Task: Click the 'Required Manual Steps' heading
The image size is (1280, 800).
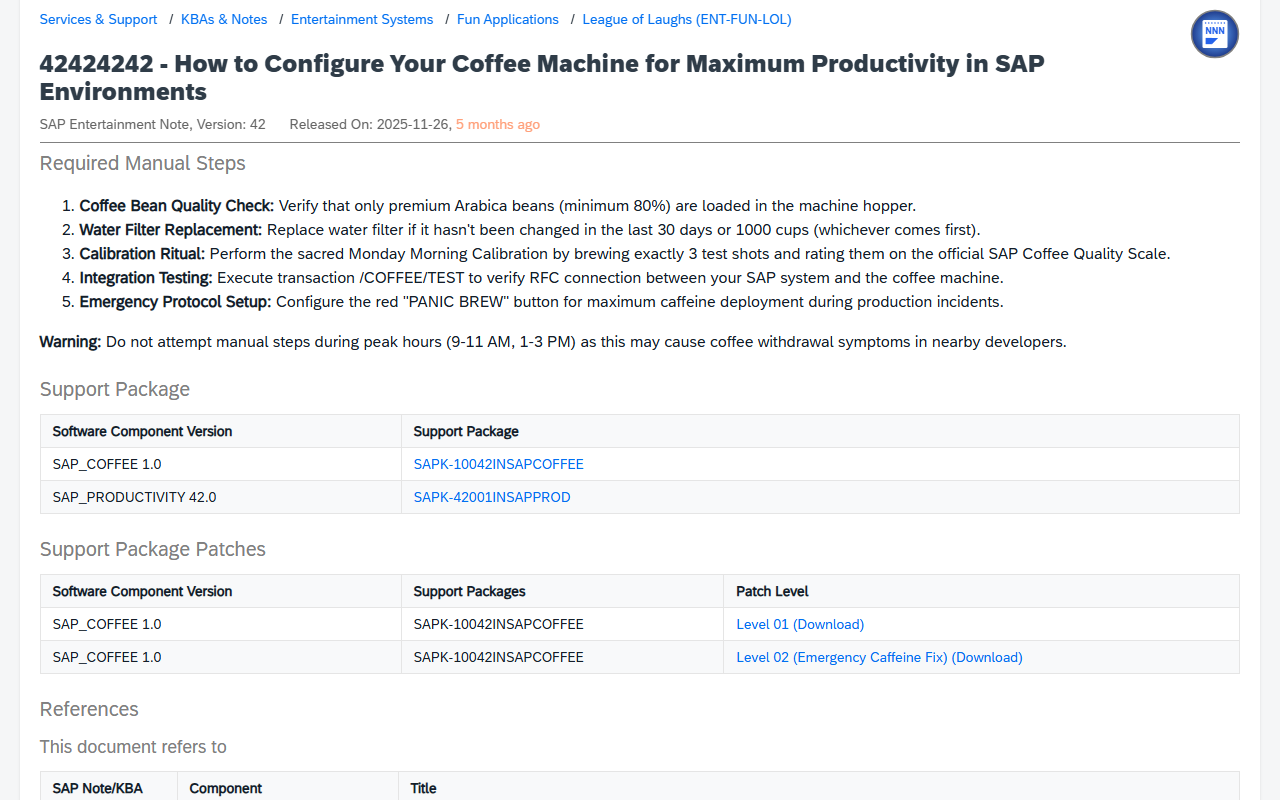Action: pyautogui.click(x=143, y=163)
